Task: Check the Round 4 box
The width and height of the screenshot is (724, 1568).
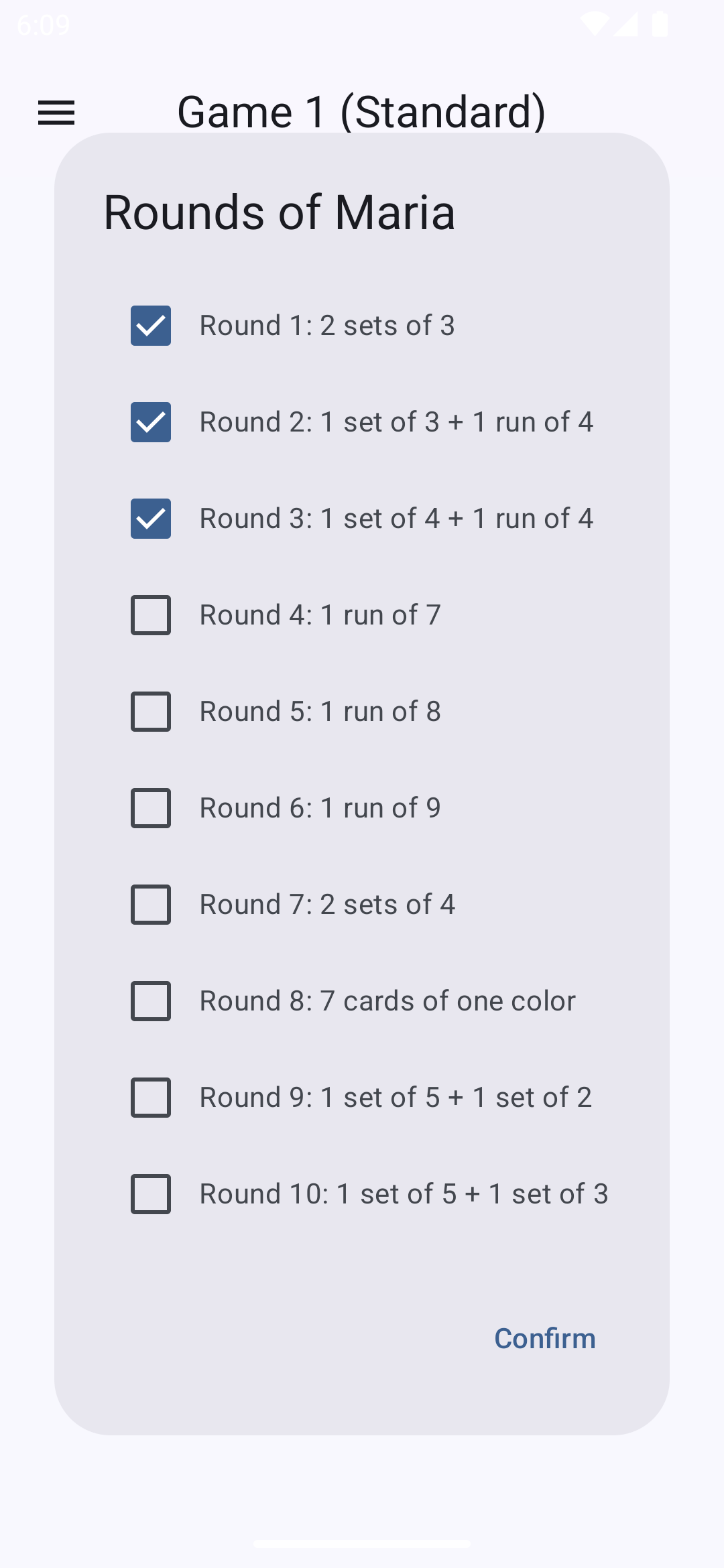Action: coord(151,615)
